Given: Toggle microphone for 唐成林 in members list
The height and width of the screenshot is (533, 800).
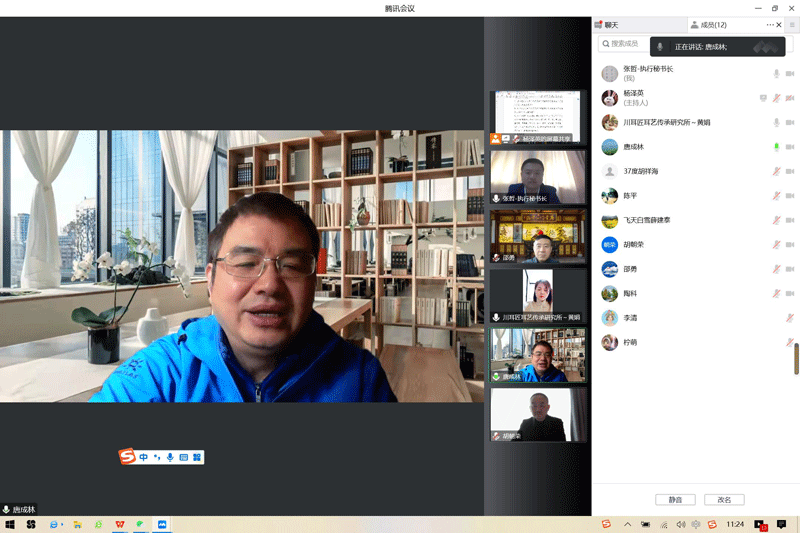Looking at the screenshot, I should pyautogui.click(x=776, y=147).
